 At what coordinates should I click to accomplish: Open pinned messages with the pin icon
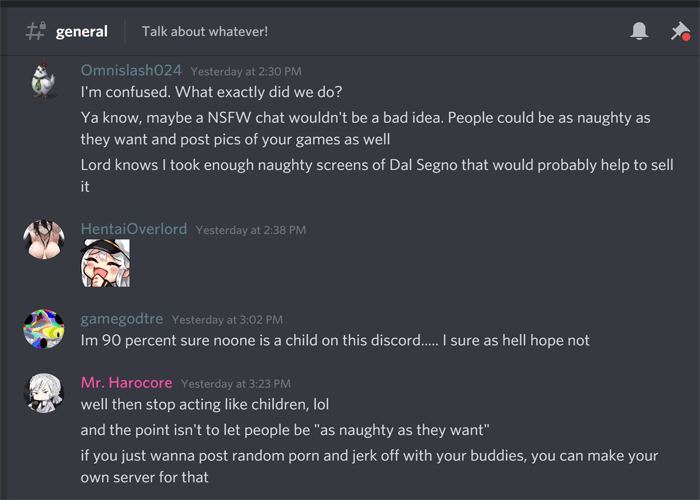click(679, 31)
